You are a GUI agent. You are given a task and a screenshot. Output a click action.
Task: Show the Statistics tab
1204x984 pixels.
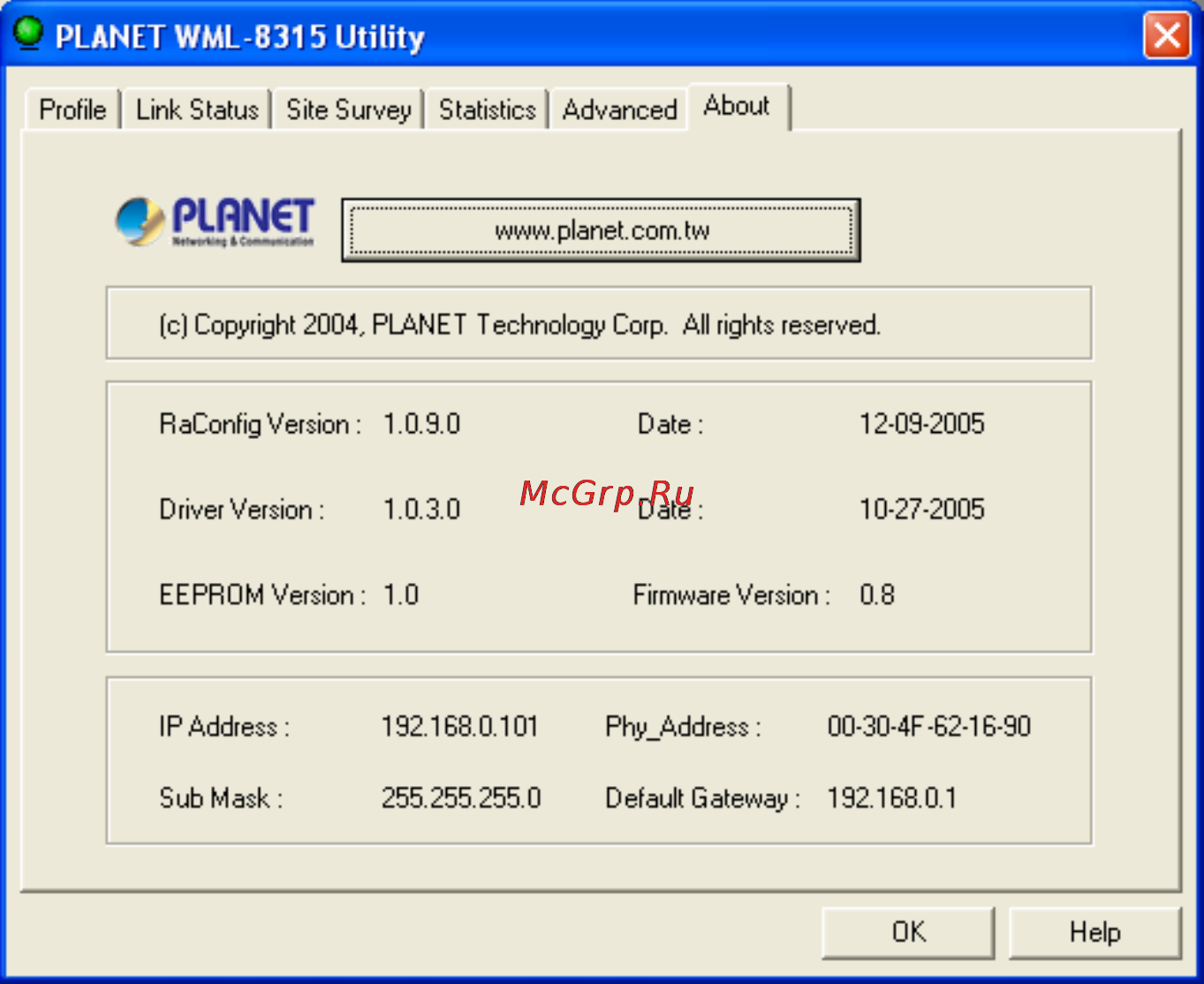tap(487, 110)
